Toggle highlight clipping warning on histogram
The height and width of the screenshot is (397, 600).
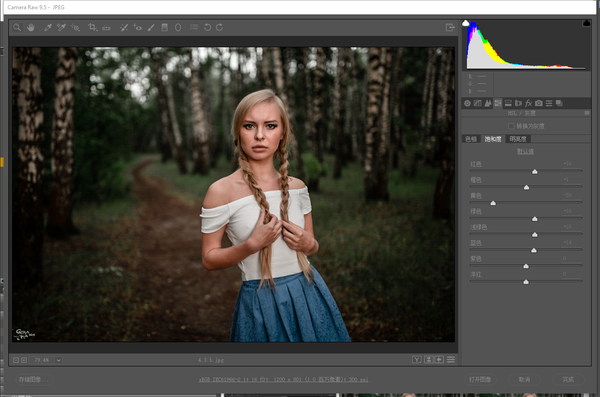[586, 23]
